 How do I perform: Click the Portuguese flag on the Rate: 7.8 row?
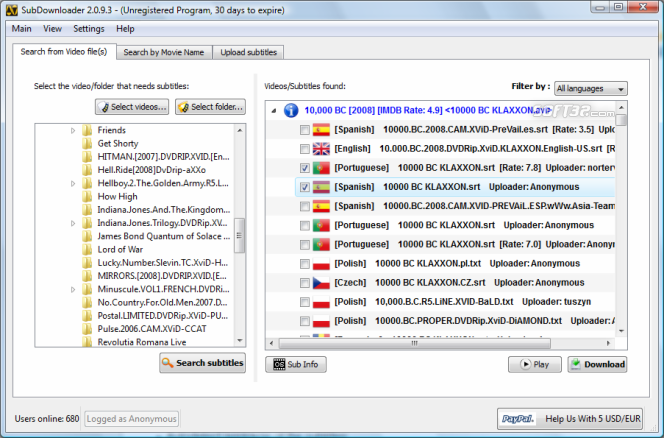(x=321, y=168)
